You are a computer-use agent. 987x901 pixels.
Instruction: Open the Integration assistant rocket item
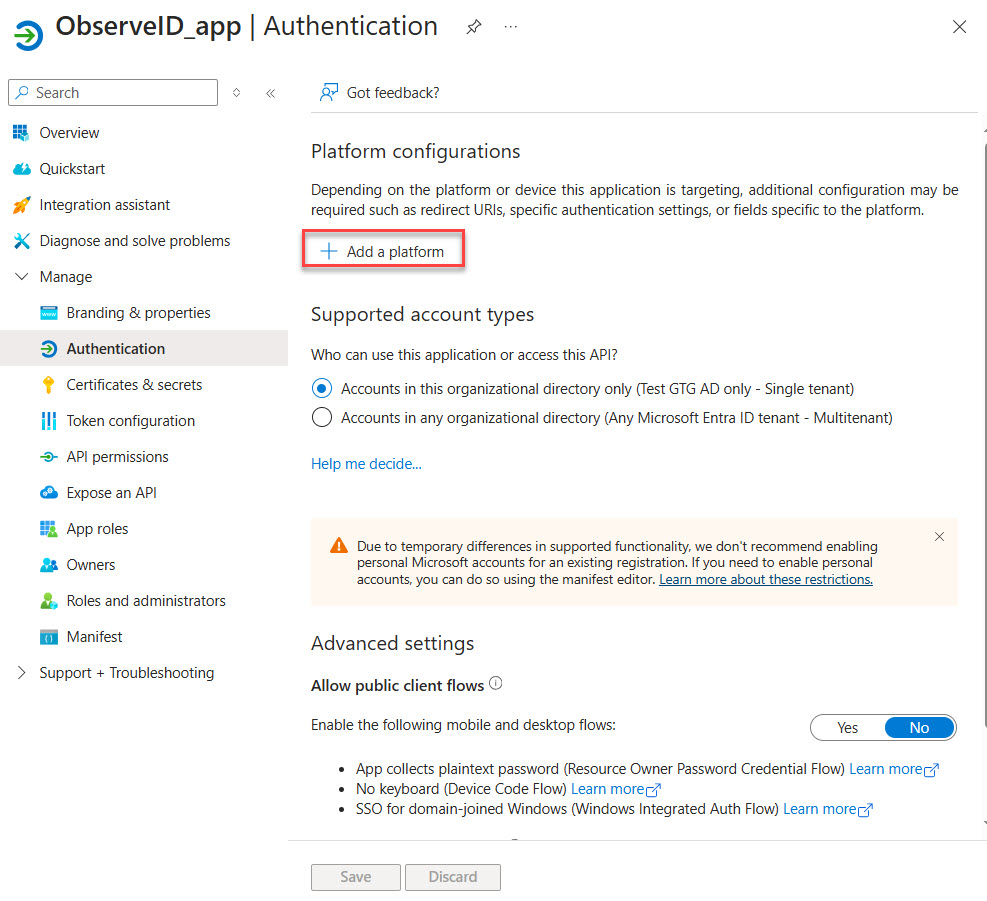click(104, 205)
